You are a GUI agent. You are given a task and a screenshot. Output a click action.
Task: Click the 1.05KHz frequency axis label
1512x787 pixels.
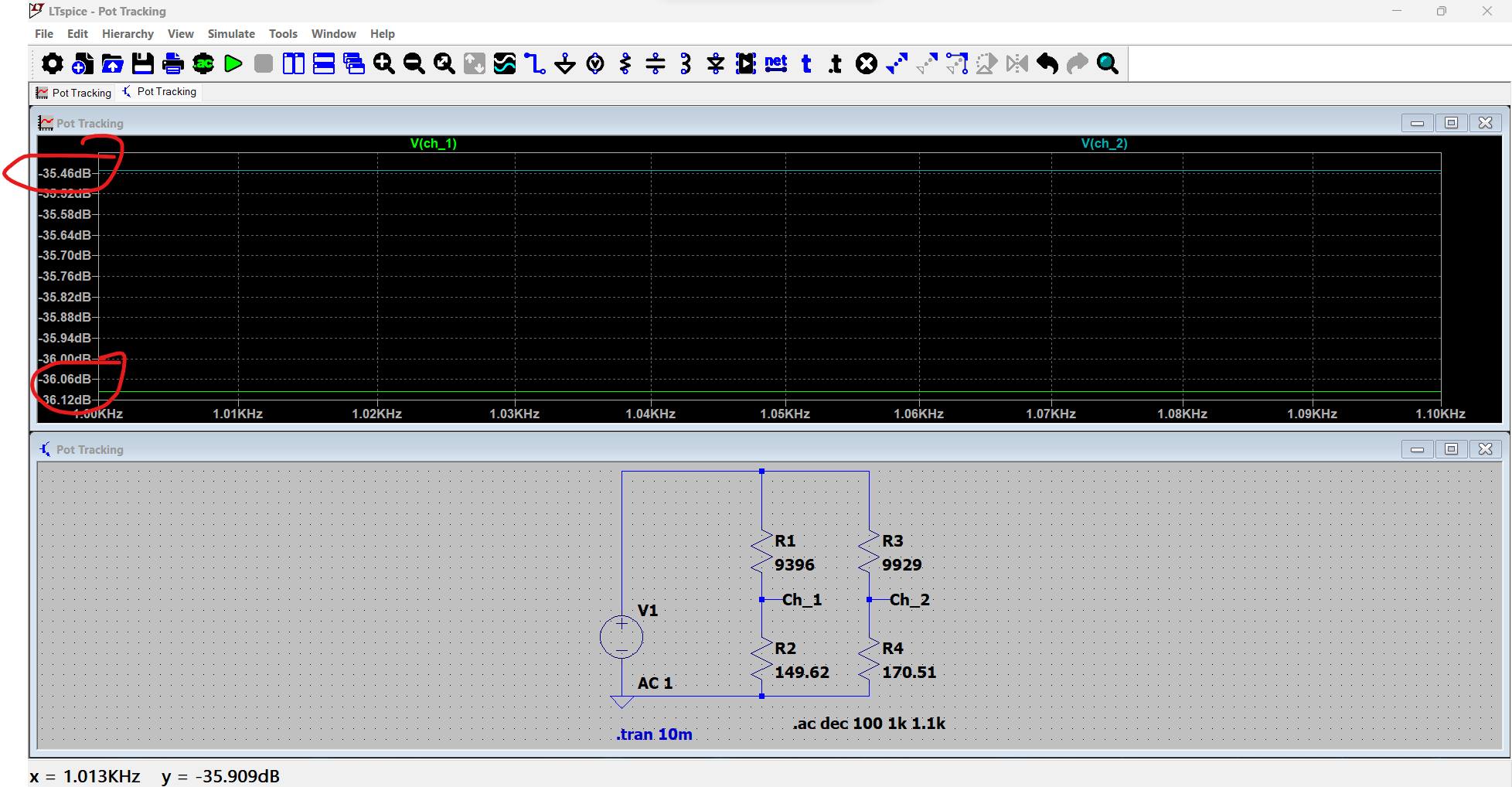click(785, 414)
